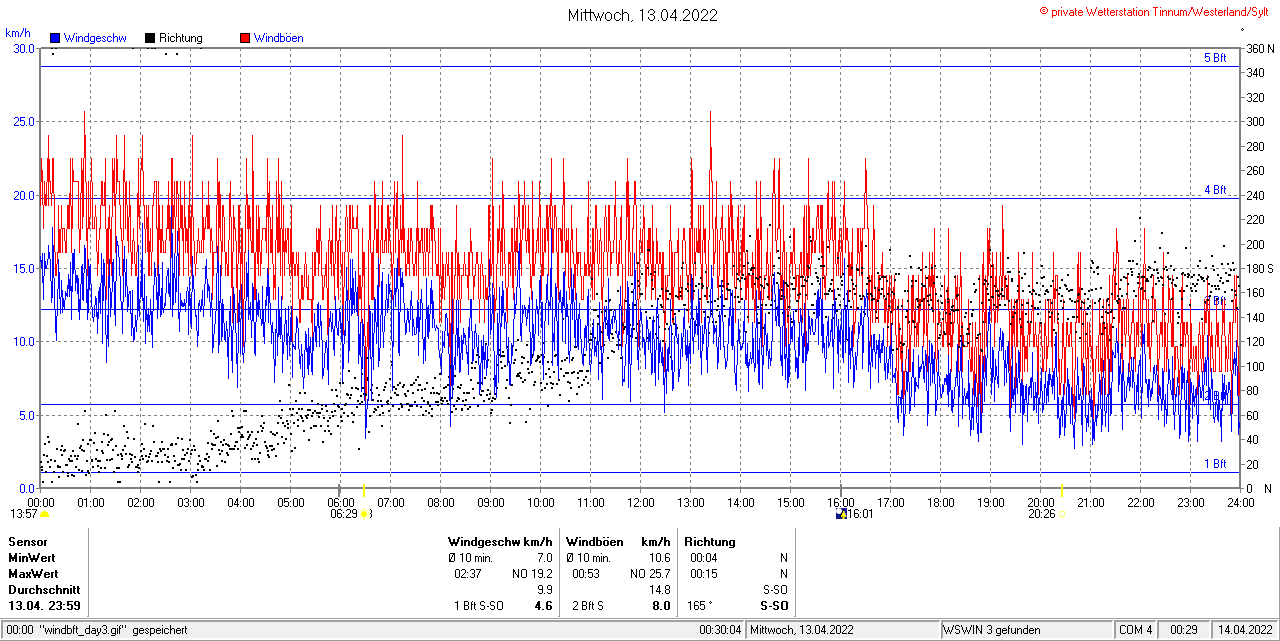The width and height of the screenshot is (1280, 641).
Task: Click the Windböen legend label at top
Action: [x=279, y=38]
